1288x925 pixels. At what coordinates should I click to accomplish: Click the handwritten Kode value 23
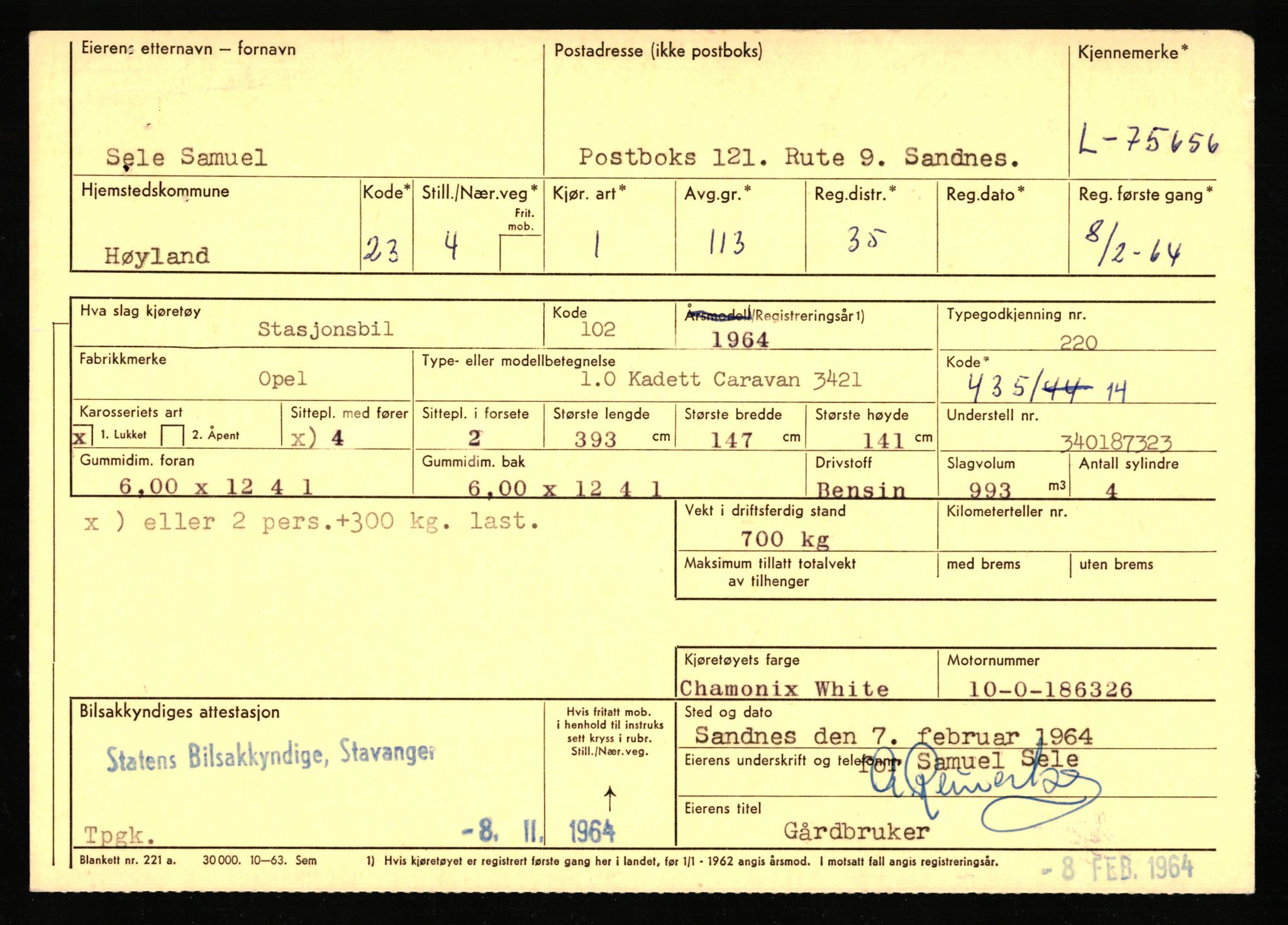click(x=382, y=251)
